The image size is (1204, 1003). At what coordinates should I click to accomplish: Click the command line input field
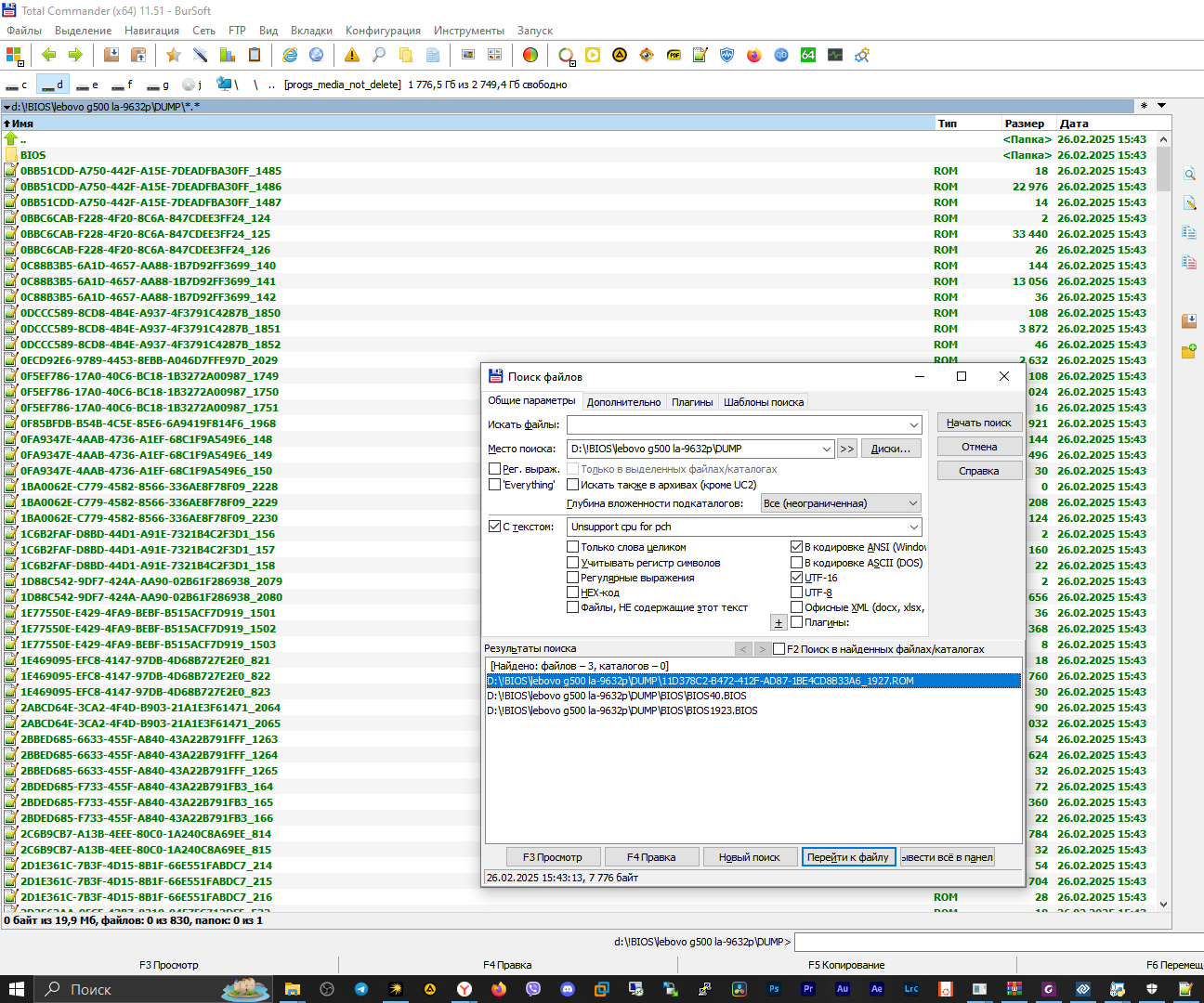click(x=999, y=942)
